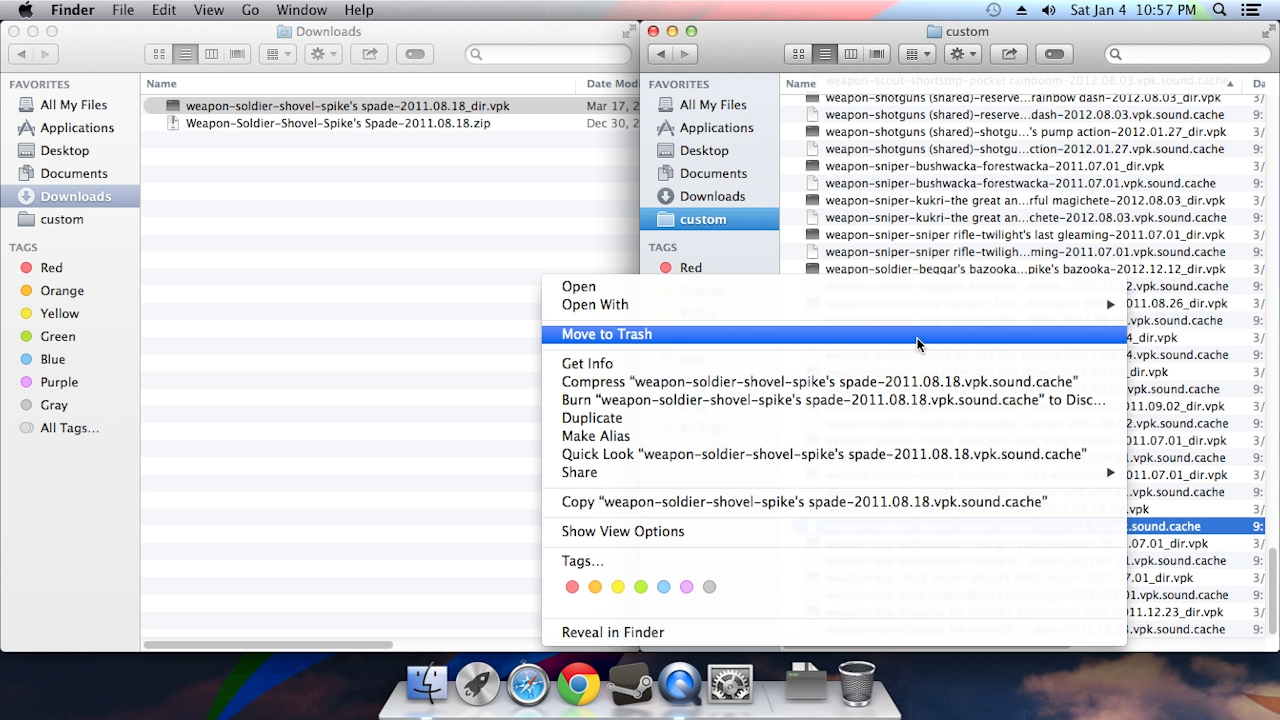1280x720 pixels.
Task: Switch Downloads window to list view
Action: 185,54
